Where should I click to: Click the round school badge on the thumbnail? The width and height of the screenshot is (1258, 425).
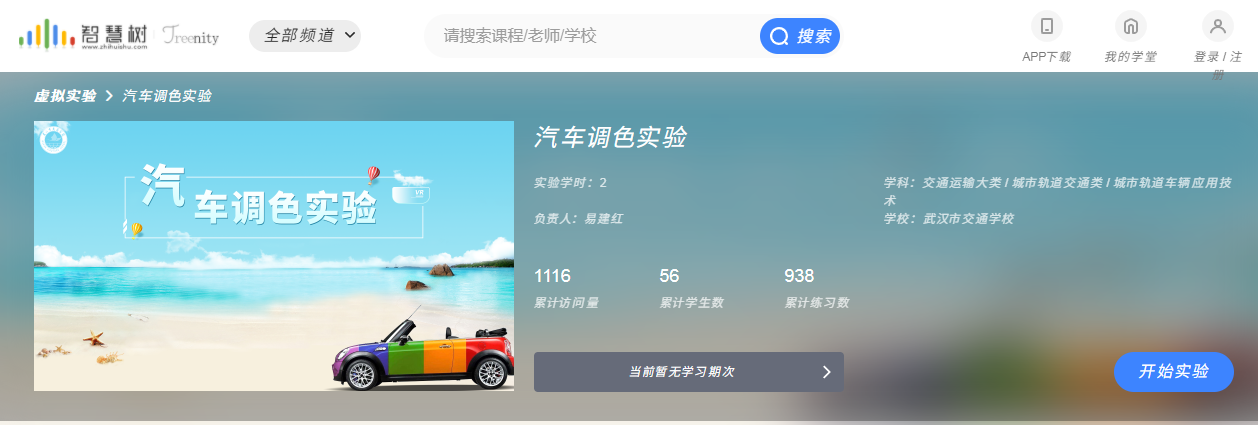point(53,140)
